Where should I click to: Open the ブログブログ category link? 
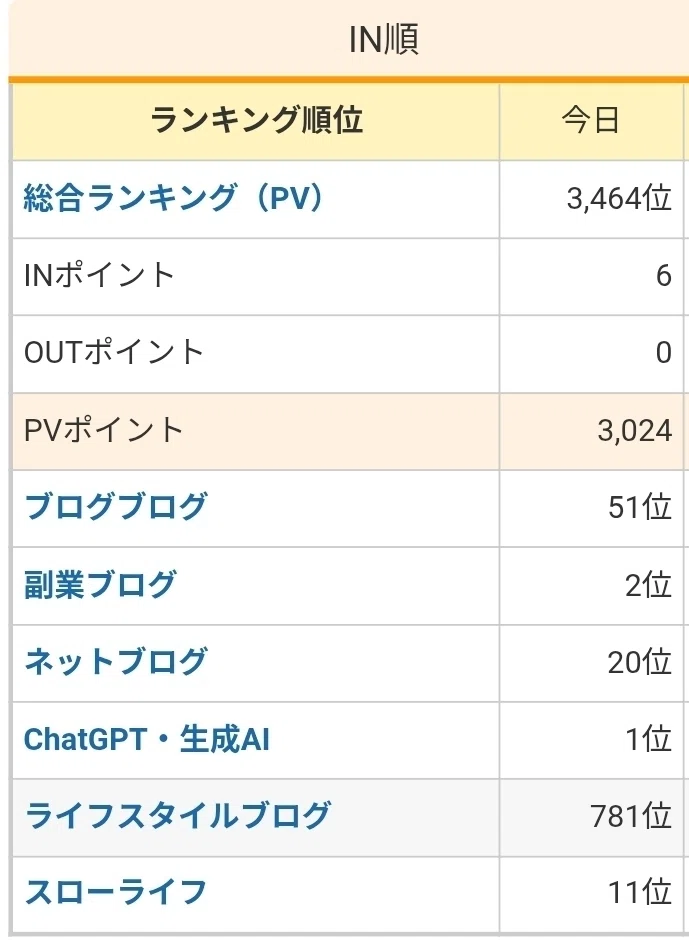click(116, 507)
